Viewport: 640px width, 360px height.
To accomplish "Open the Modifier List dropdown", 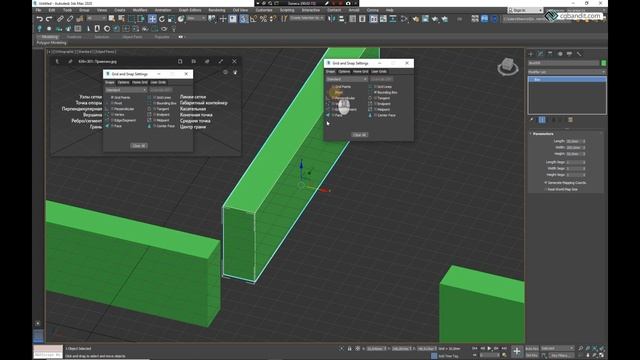I will click(x=567, y=72).
